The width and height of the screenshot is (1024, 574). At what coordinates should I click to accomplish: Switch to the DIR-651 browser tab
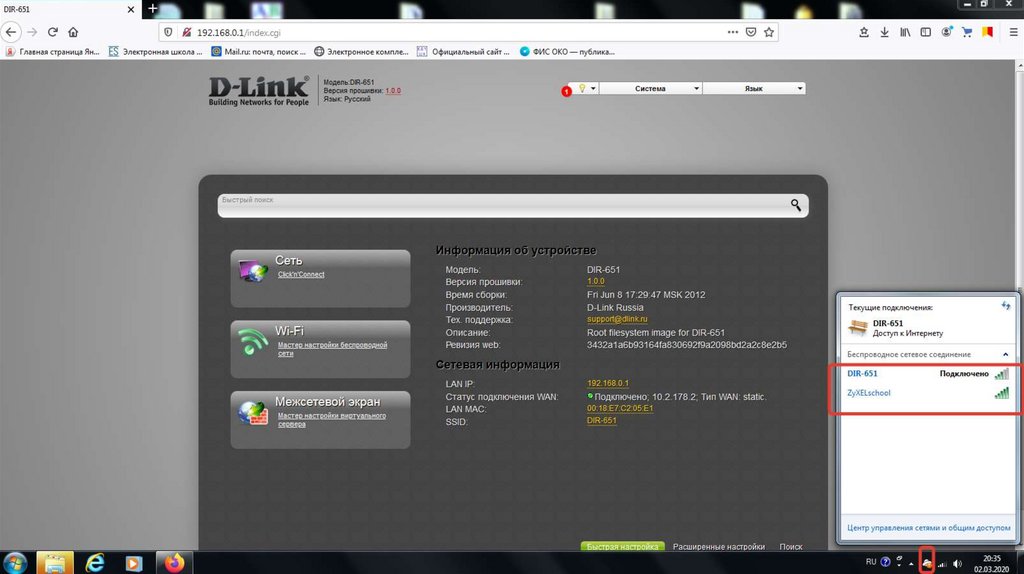[69, 9]
